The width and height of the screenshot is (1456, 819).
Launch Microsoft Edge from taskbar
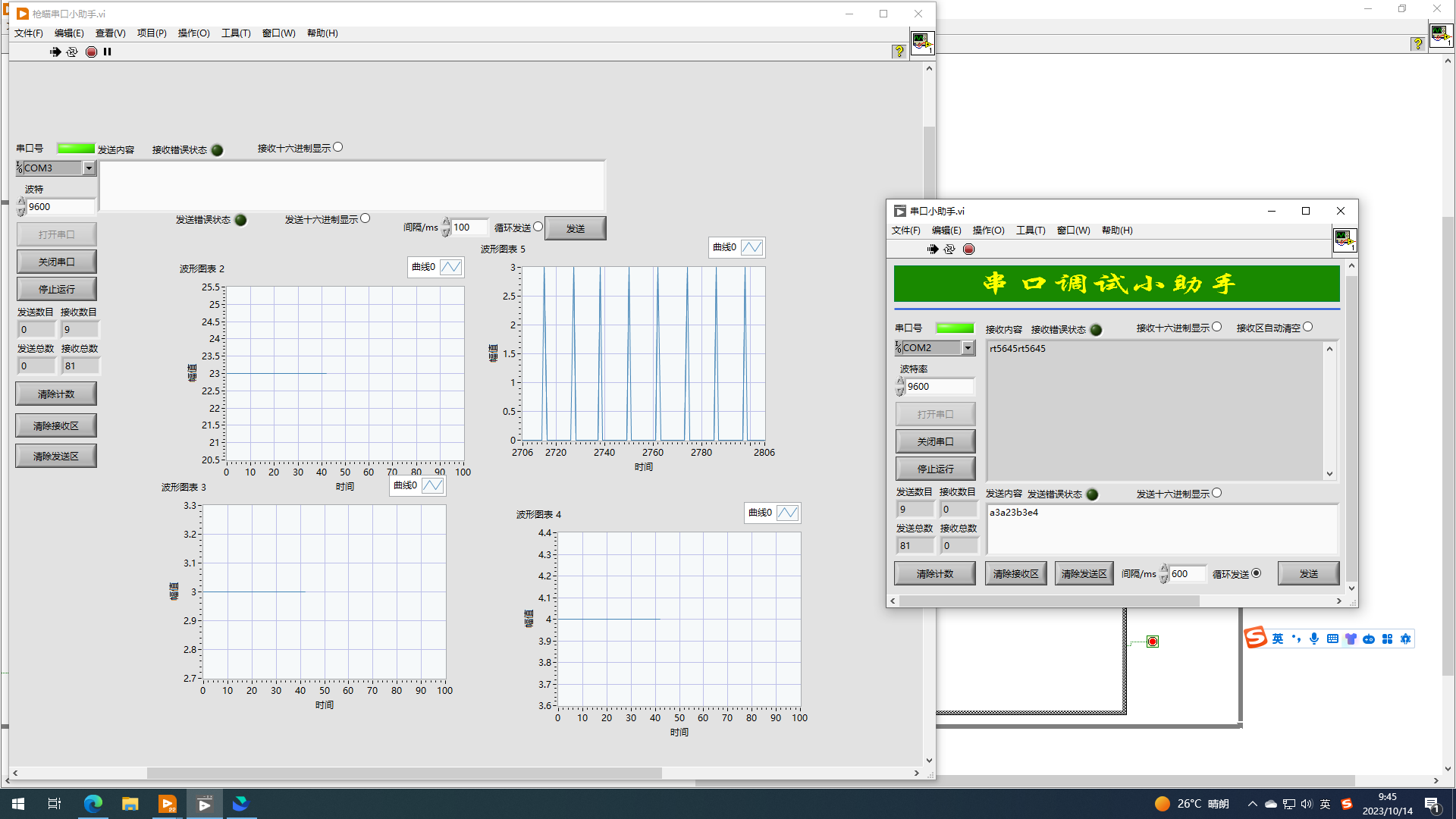coord(93,804)
